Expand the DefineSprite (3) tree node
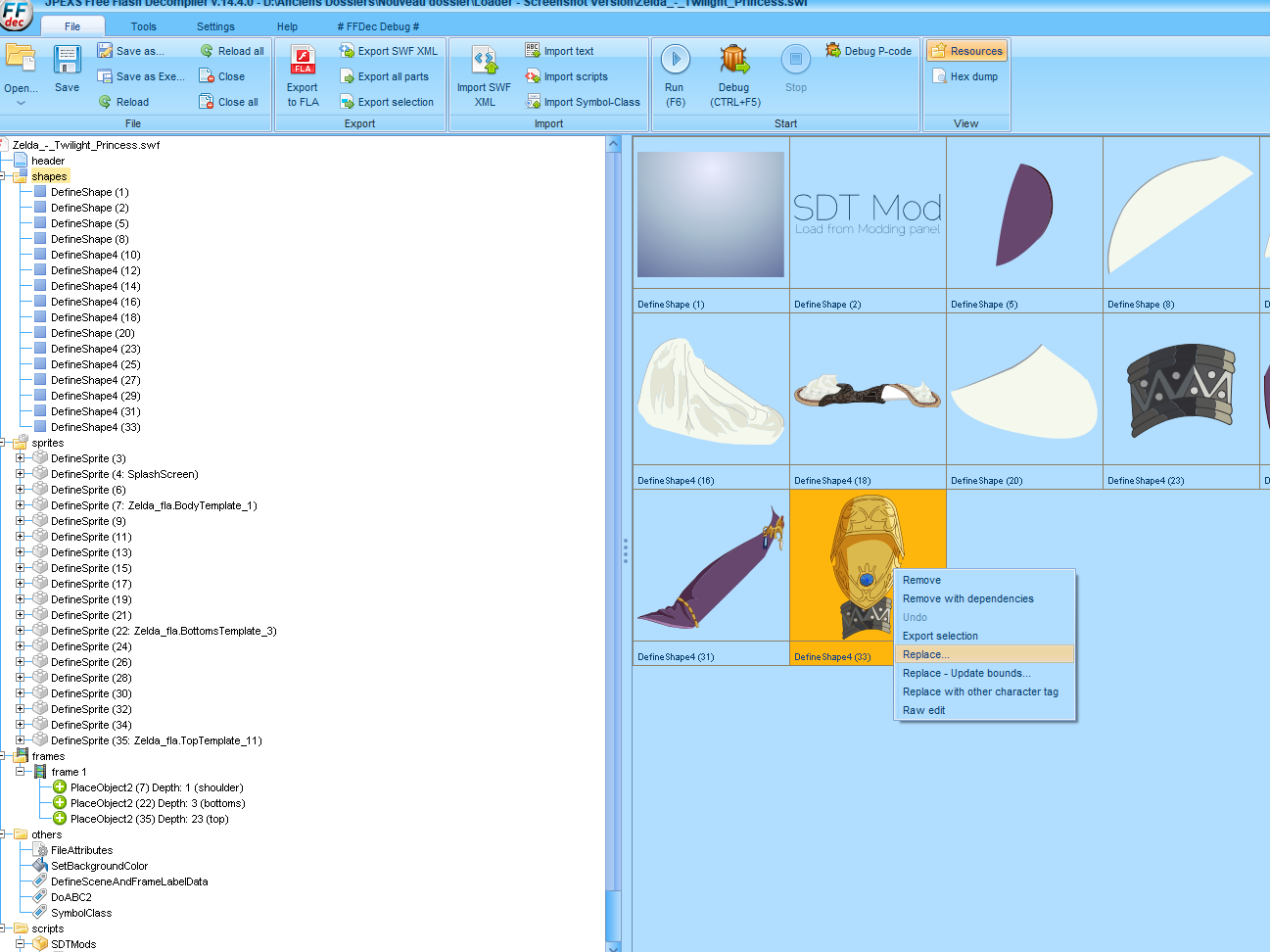This screenshot has height=952, width=1270. tap(20, 458)
